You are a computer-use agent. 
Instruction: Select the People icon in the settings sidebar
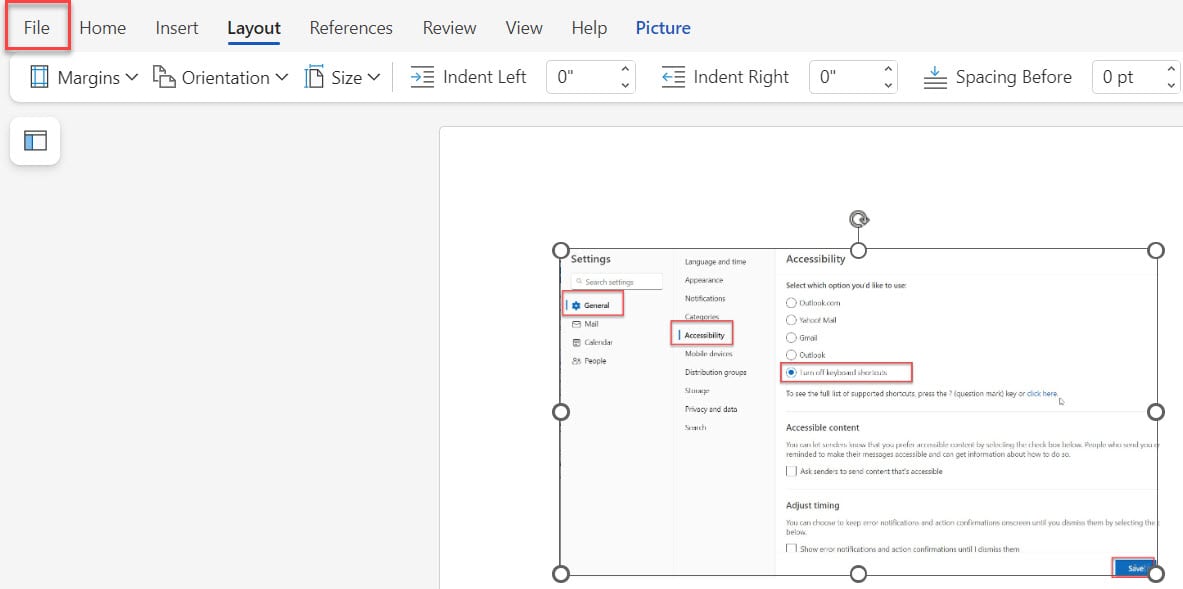tap(578, 360)
